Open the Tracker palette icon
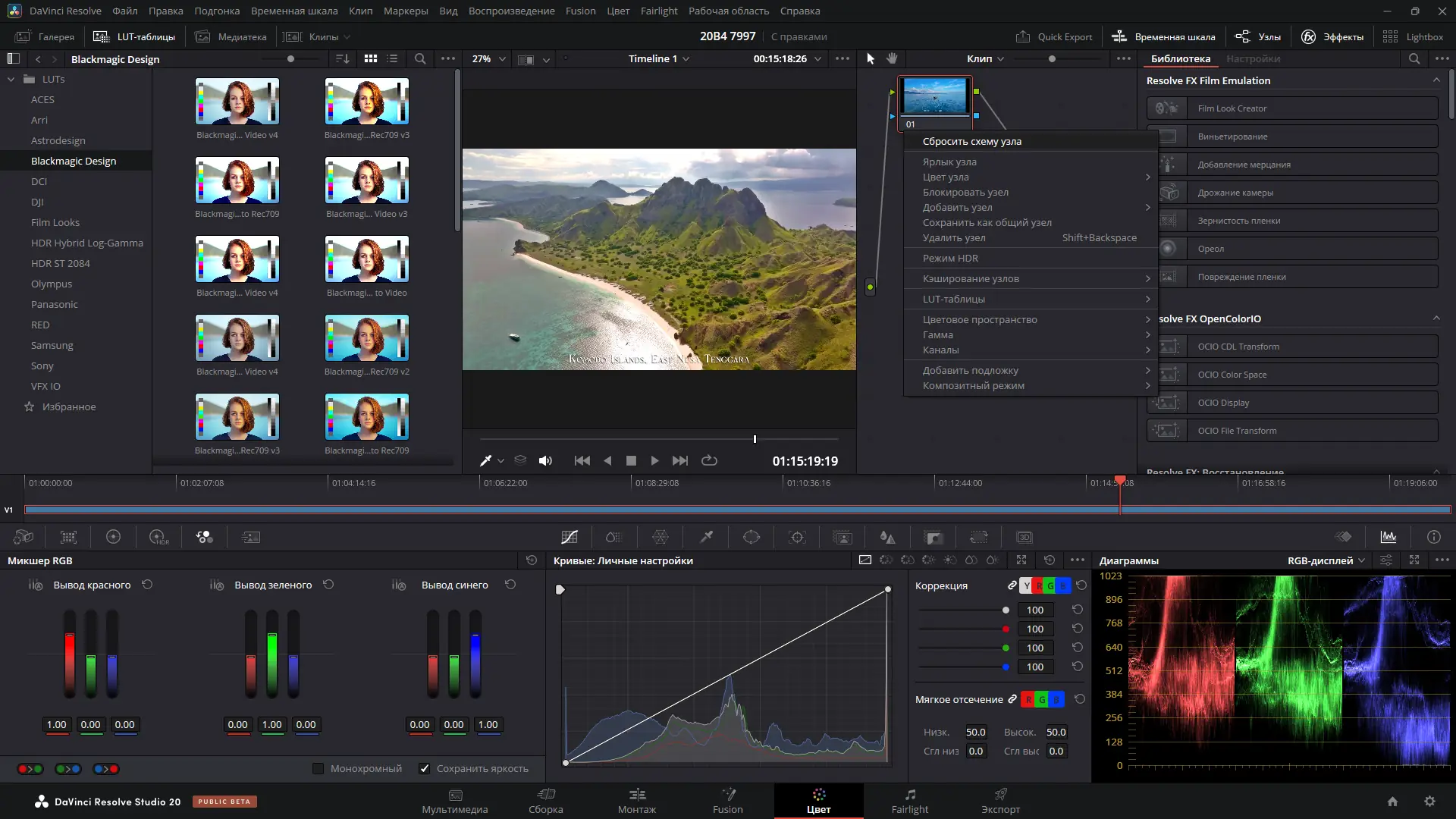The height and width of the screenshot is (819, 1456). click(797, 537)
